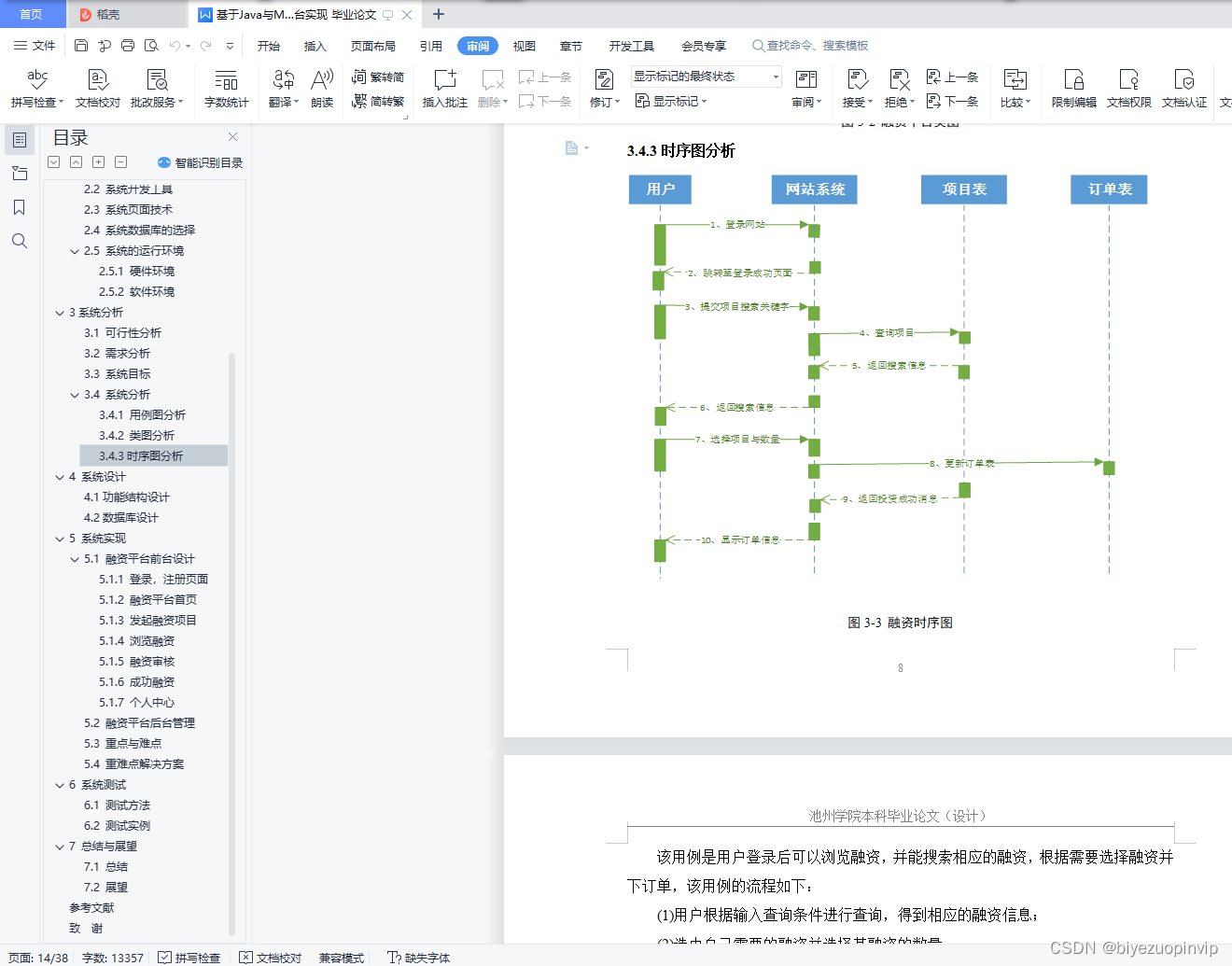
Task: Jump to 参考文献 in outline
Action: (x=91, y=908)
